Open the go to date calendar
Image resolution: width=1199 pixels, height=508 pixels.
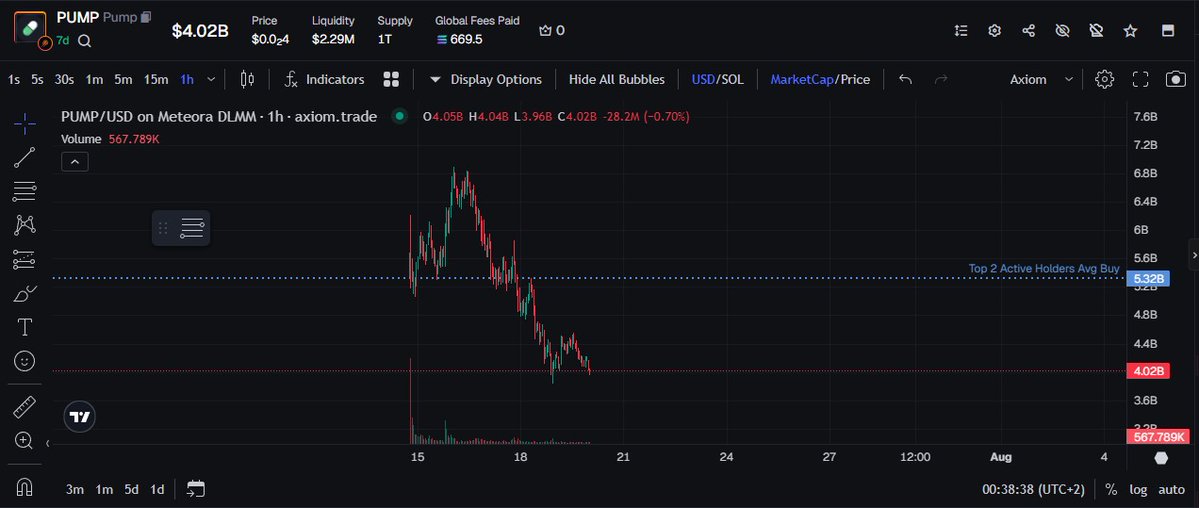click(196, 489)
